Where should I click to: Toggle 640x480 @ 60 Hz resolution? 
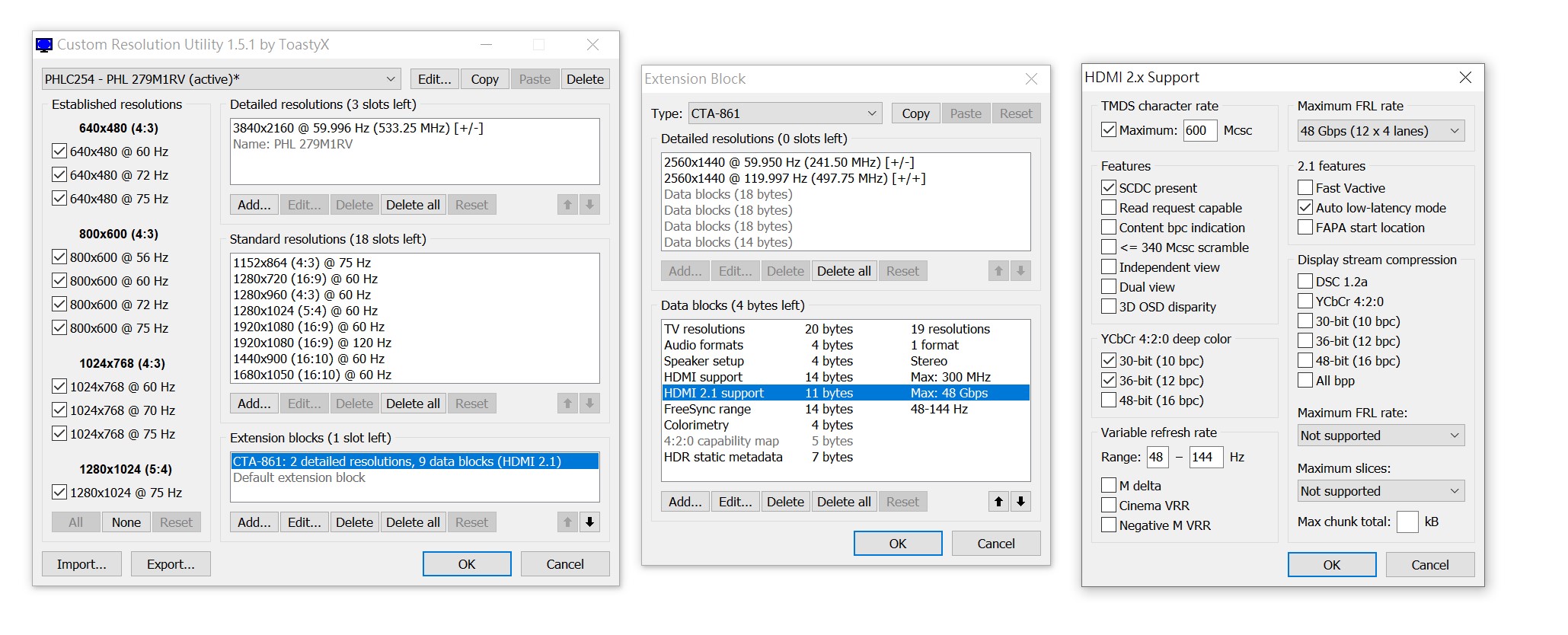point(59,152)
